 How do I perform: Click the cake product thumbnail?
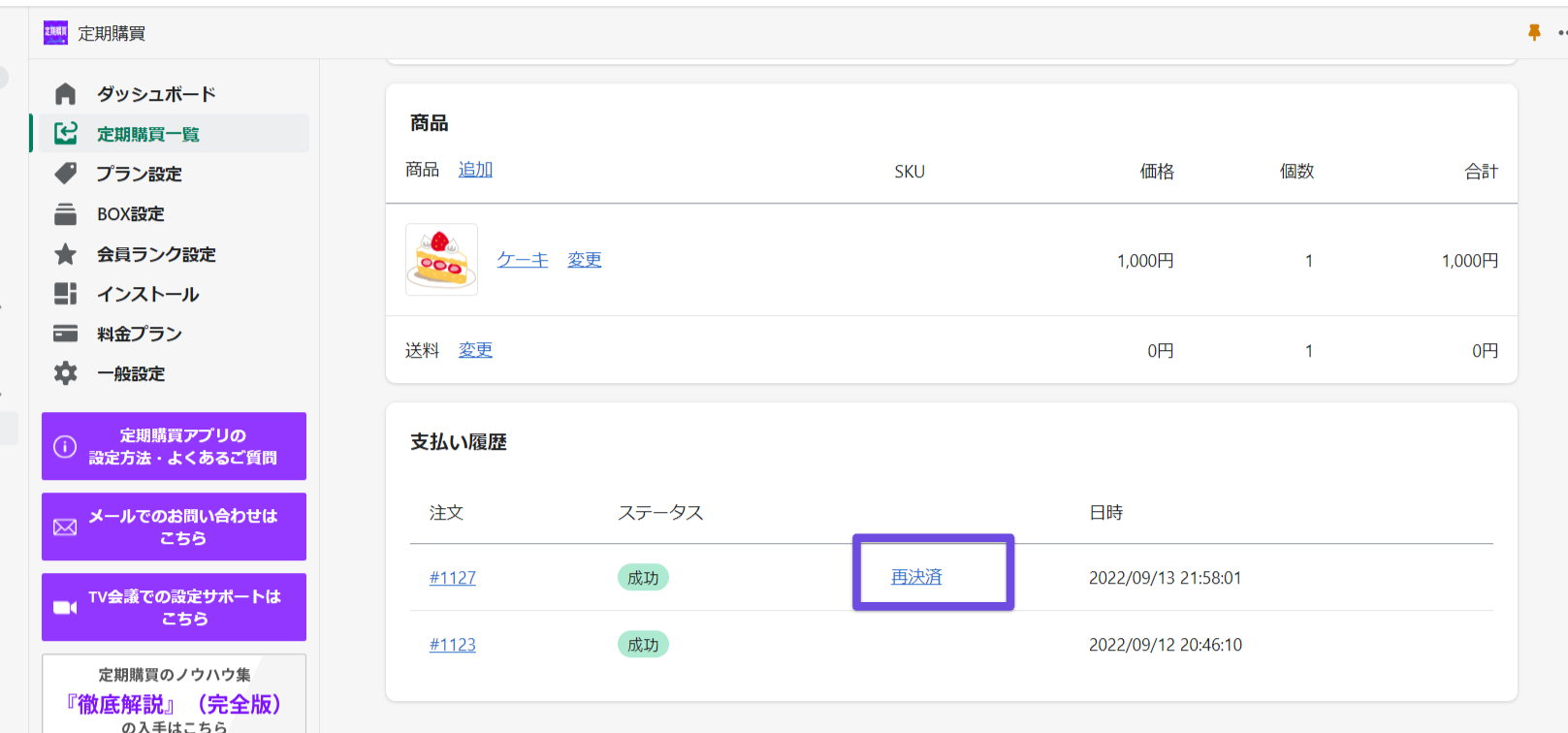pyautogui.click(x=441, y=259)
